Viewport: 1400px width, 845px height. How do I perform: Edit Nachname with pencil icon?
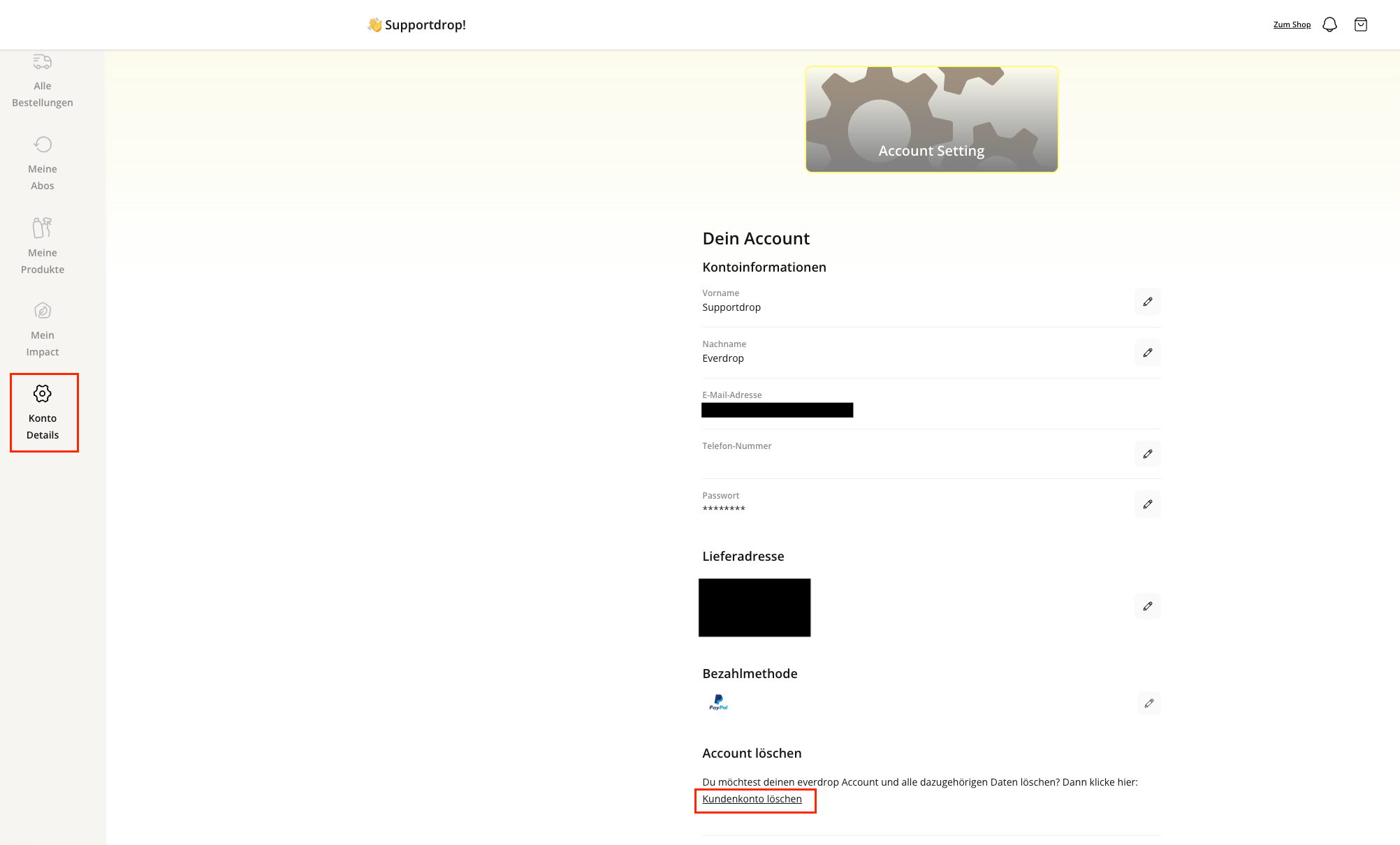point(1148,353)
